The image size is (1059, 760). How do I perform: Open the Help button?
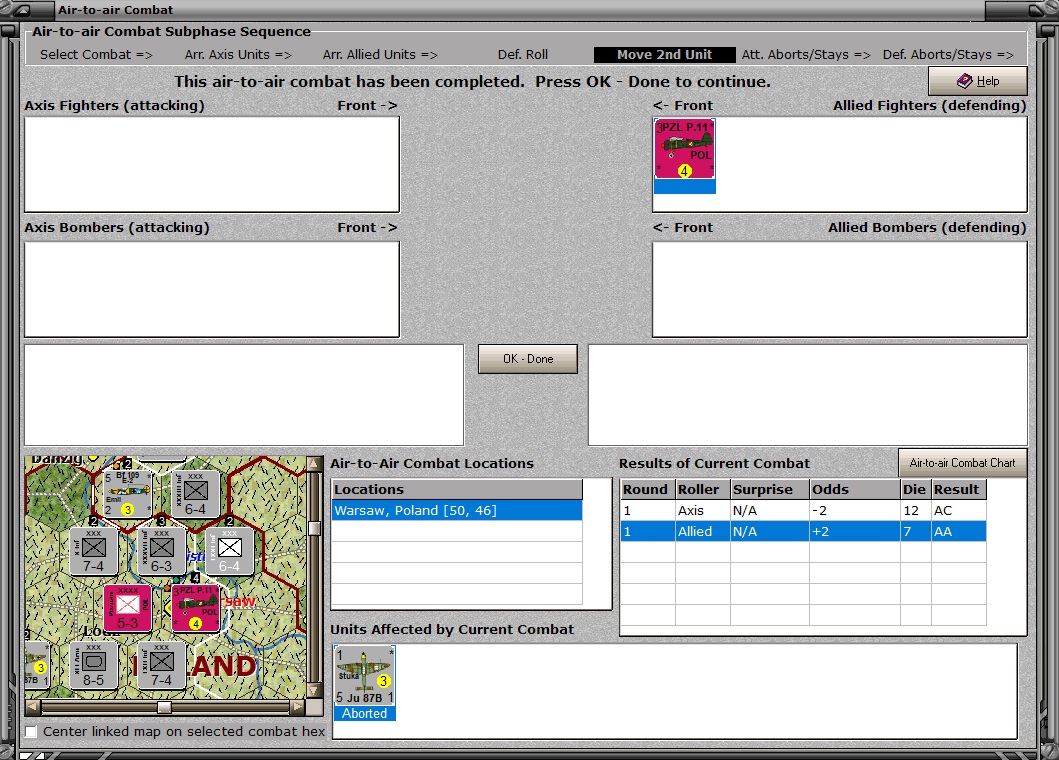click(978, 81)
